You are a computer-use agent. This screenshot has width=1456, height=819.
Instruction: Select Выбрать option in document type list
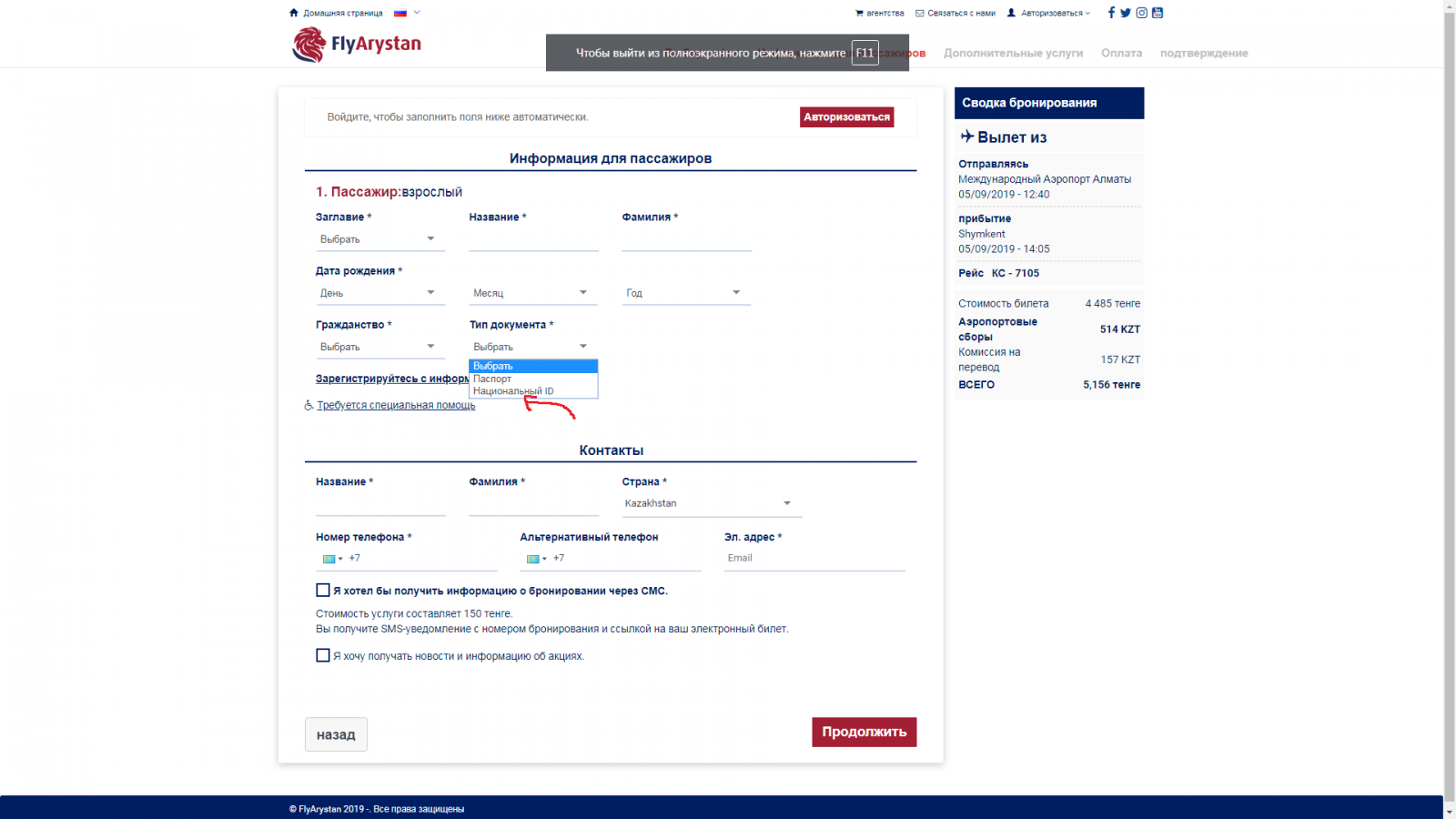pos(533,366)
